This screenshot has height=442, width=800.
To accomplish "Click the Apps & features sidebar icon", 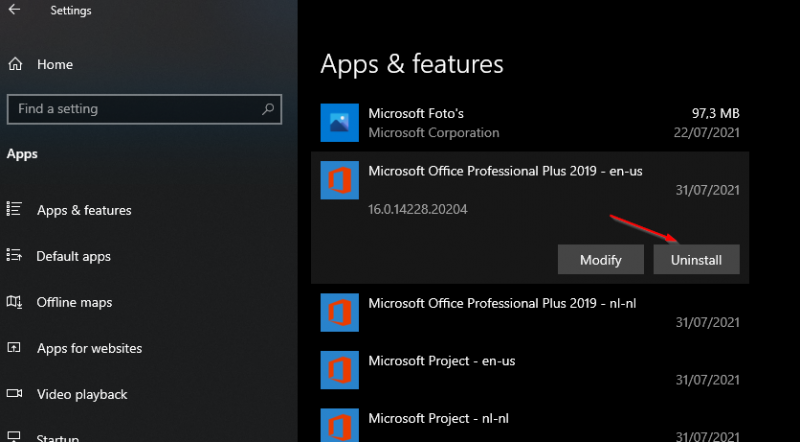I will (15, 210).
